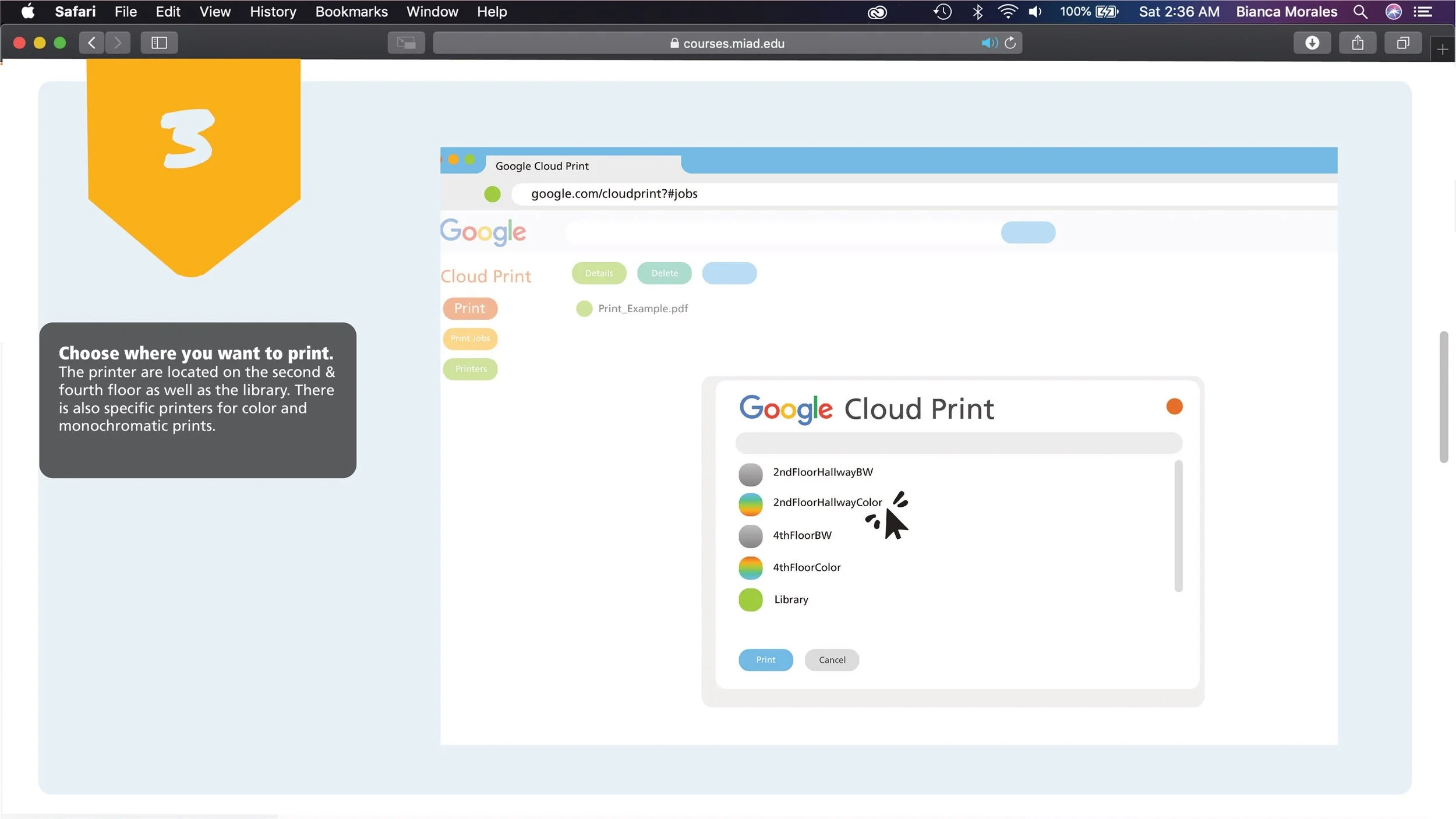Select the 4thFloorBW printer option
This screenshot has width=1456, height=819.
click(801, 535)
